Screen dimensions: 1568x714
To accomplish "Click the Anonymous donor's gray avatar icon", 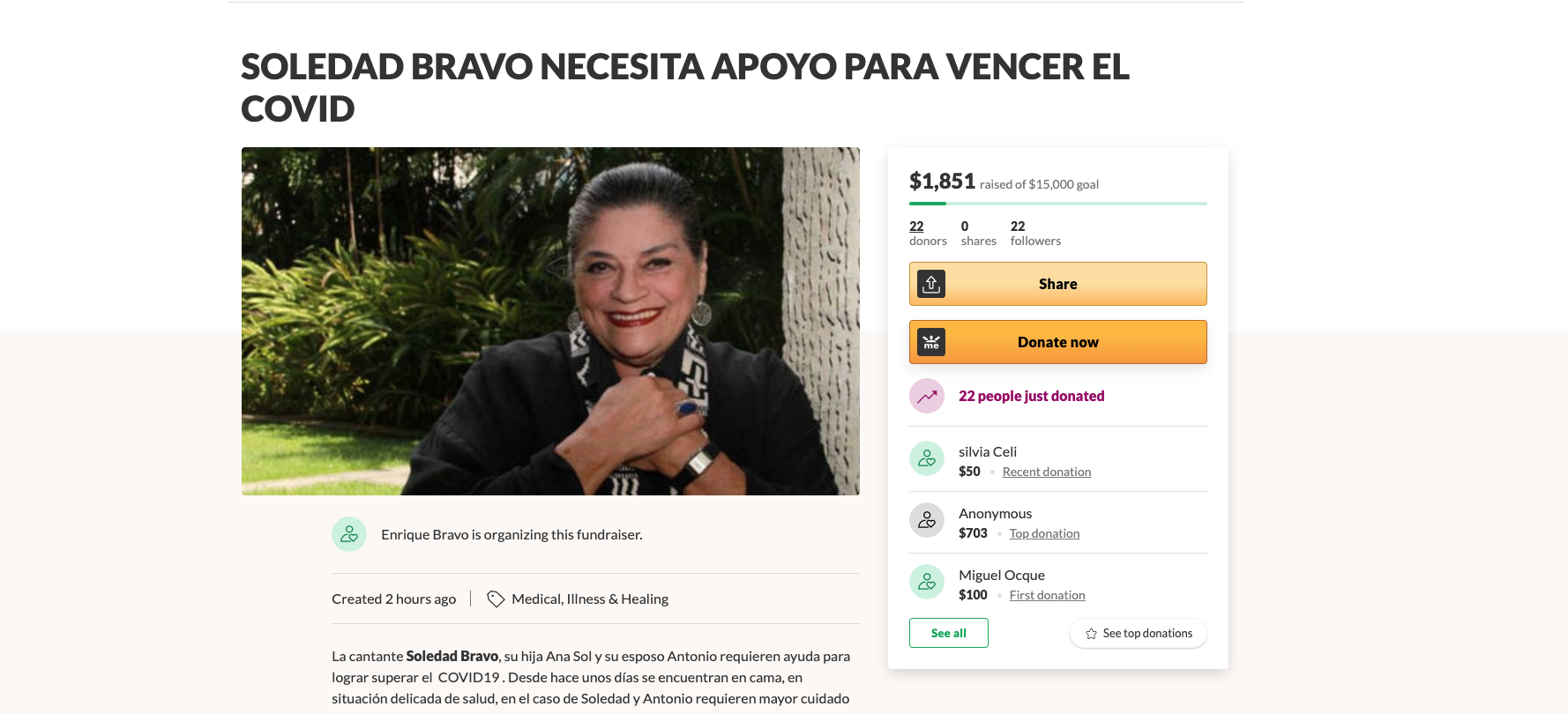I will click(x=927, y=520).
